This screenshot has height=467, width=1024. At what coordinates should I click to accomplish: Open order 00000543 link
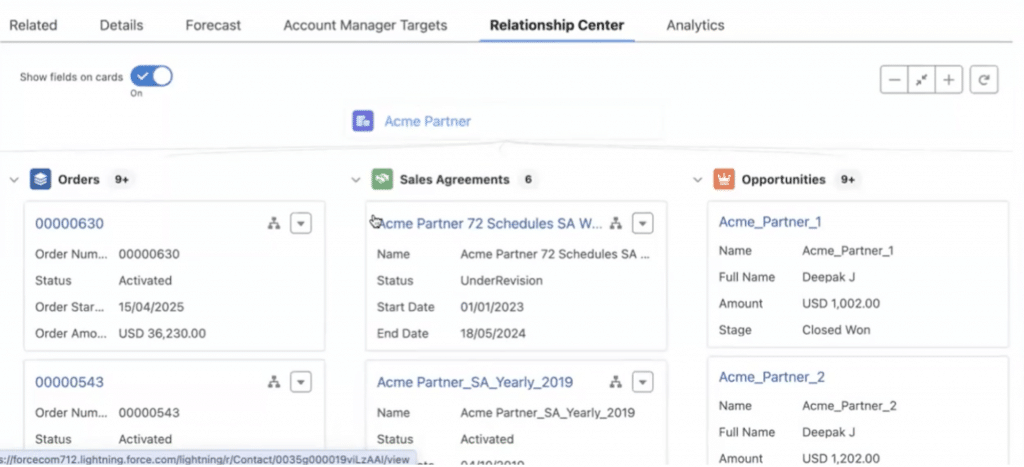[x=69, y=382]
